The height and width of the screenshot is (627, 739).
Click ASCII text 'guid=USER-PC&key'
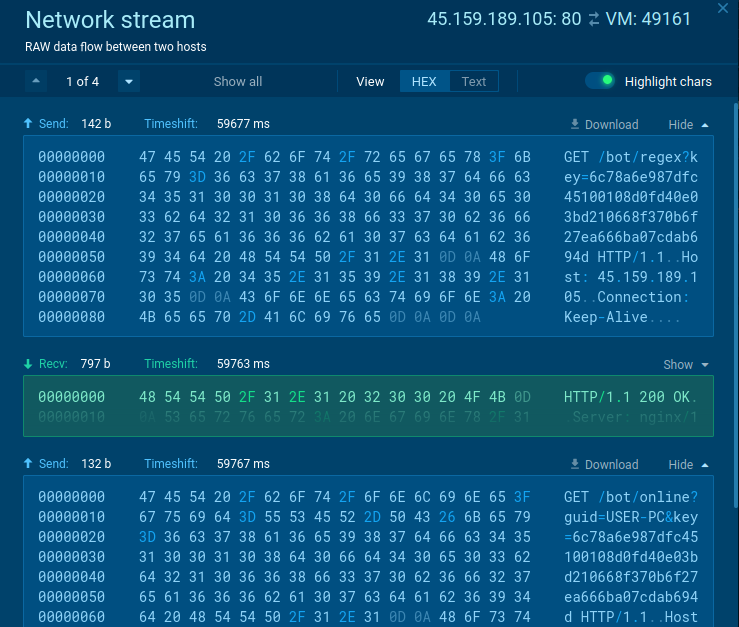pyautogui.click(x=631, y=517)
